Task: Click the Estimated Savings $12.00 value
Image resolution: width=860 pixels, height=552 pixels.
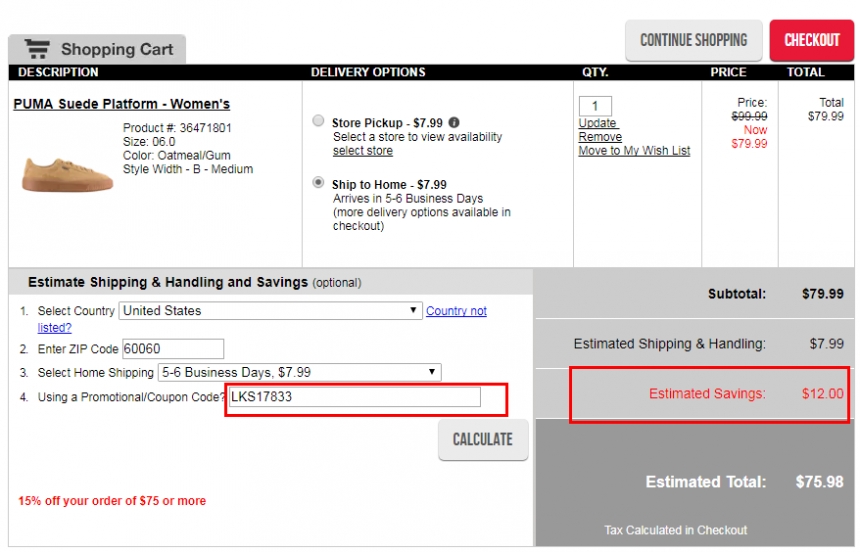Action: pos(822,393)
